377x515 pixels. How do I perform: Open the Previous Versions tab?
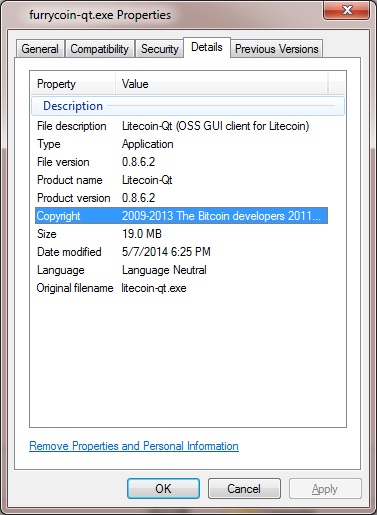277,49
